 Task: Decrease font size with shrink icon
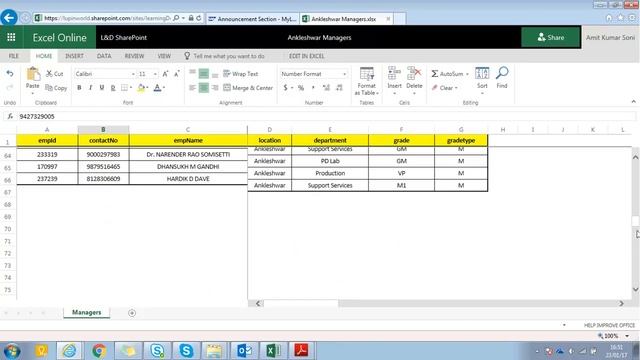(177, 74)
